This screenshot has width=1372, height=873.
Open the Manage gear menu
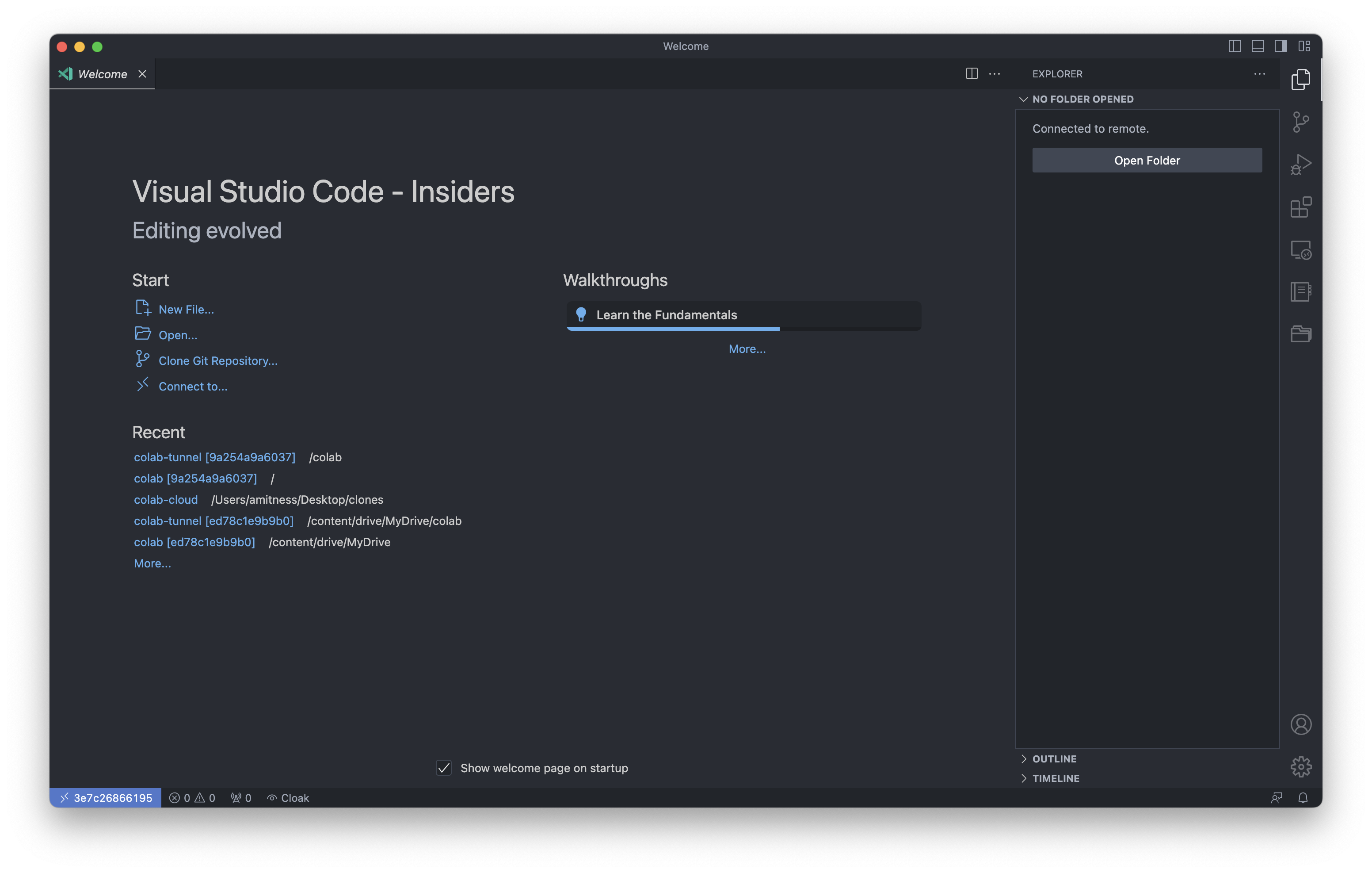point(1301,767)
